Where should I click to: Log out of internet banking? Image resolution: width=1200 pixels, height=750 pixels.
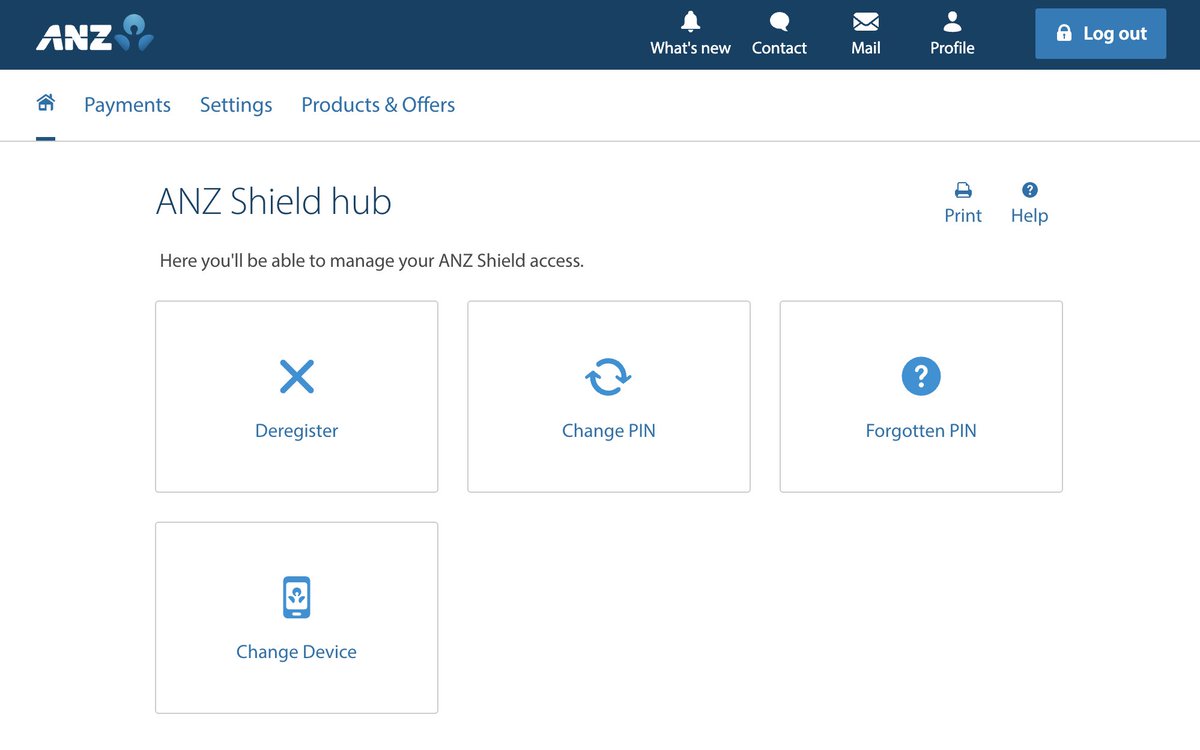pos(1100,34)
